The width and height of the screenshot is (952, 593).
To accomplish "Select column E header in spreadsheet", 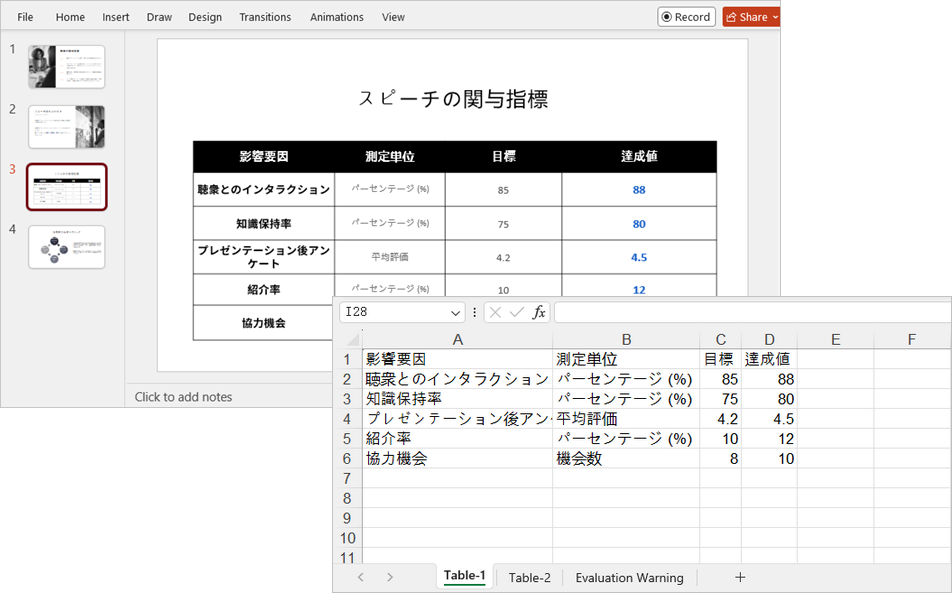I will (x=835, y=339).
